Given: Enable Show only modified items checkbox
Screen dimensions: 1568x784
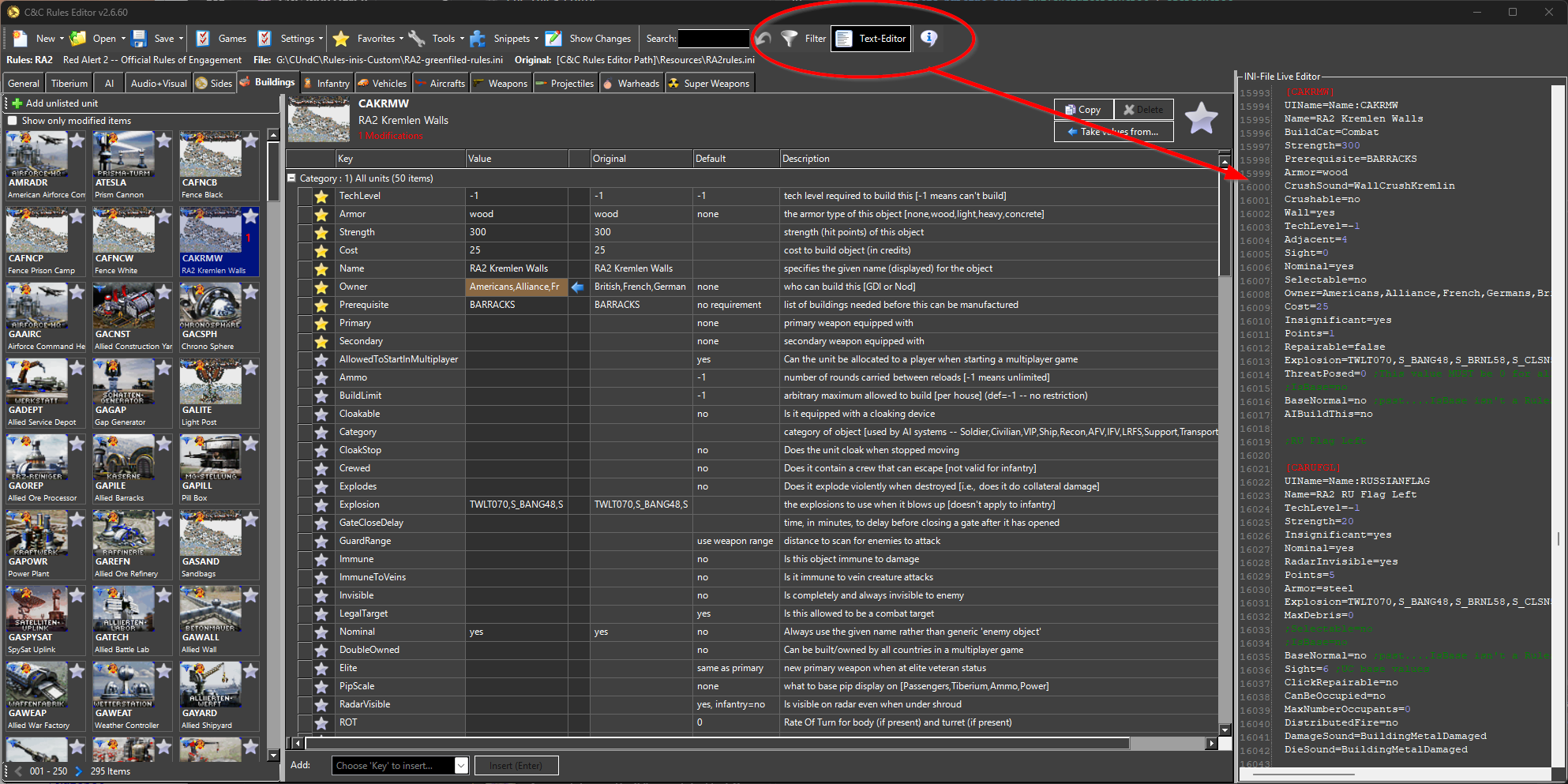Looking at the screenshot, I should tap(13, 121).
